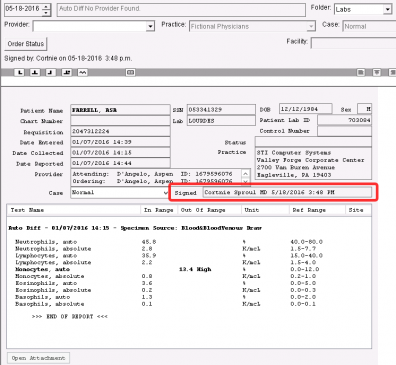Click the decimal tab icon in the toolbar

coord(67,72)
